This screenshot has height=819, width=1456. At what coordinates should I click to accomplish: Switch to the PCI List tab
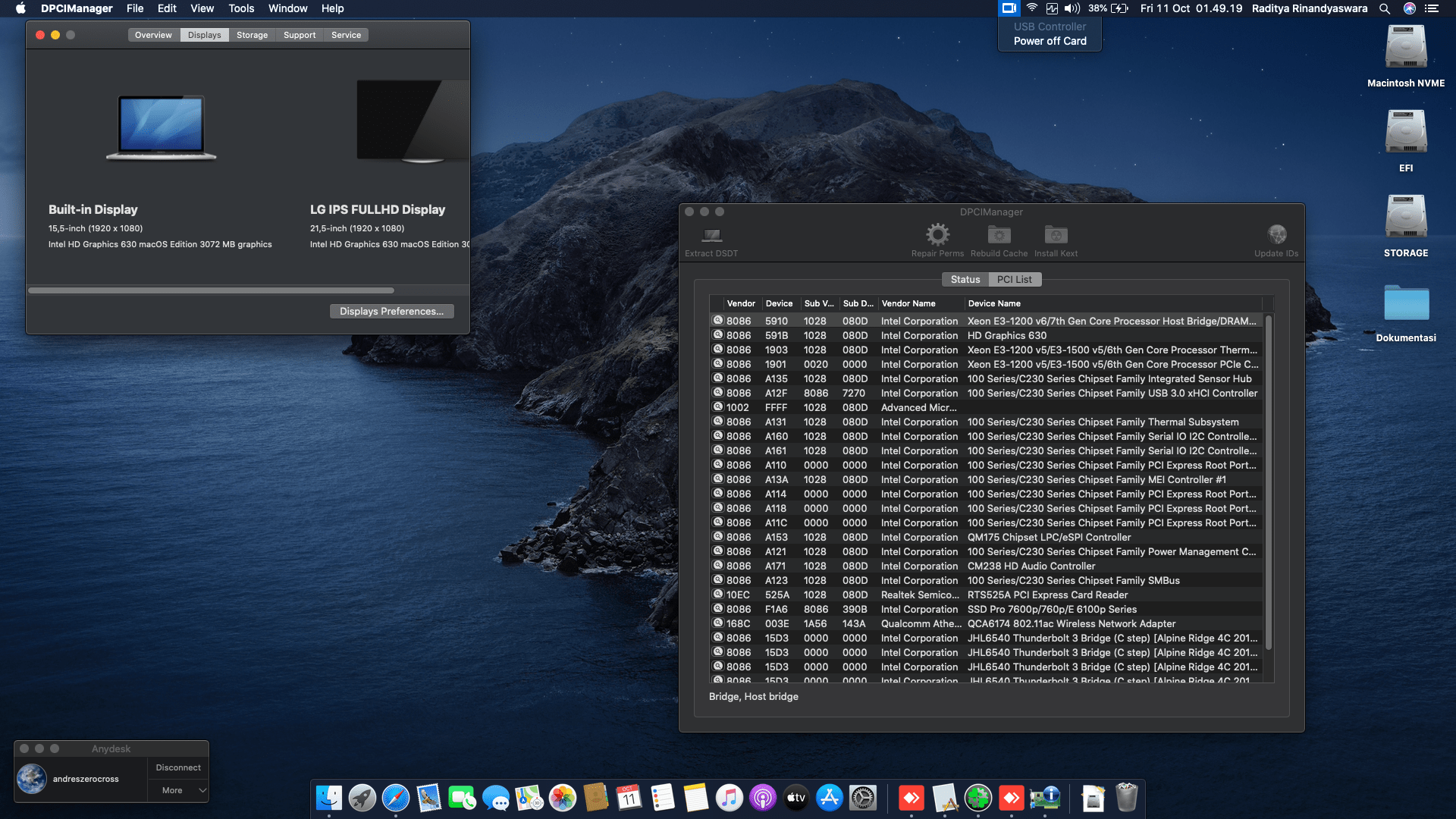coord(1014,279)
